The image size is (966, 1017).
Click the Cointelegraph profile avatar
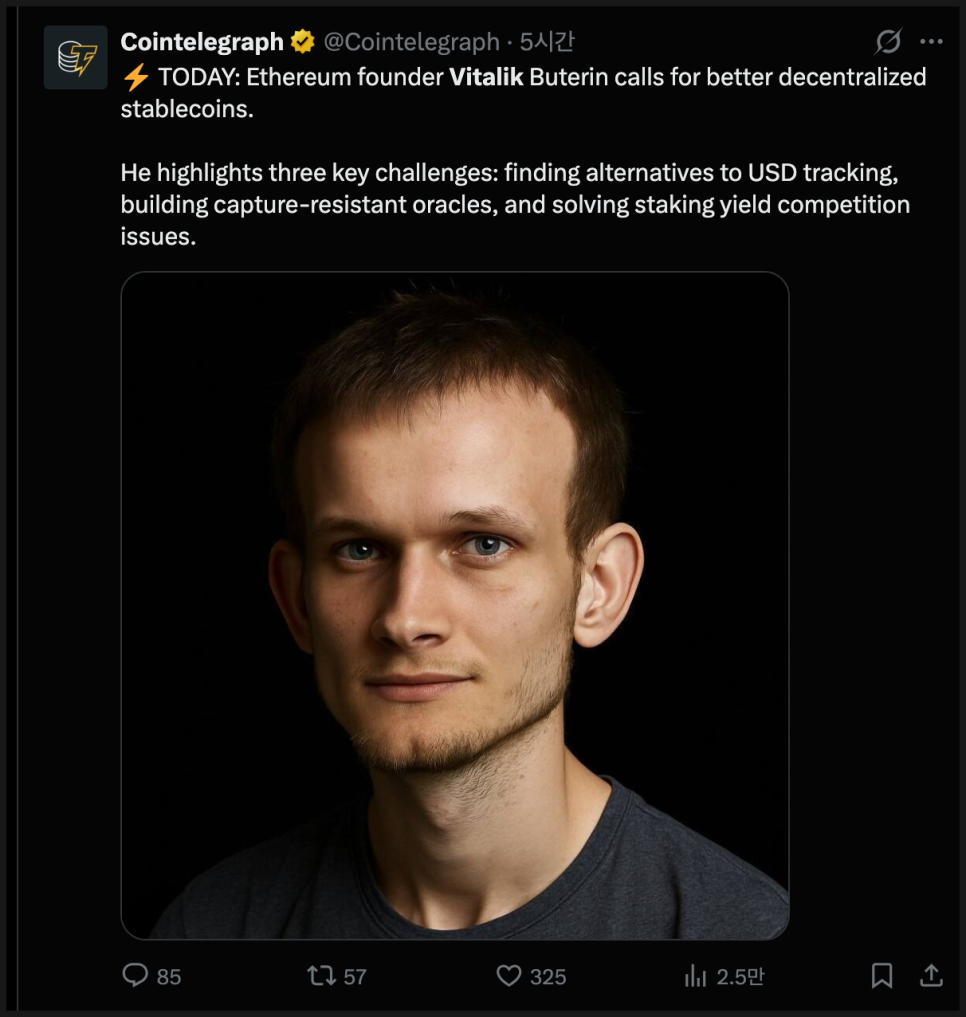point(76,58)
